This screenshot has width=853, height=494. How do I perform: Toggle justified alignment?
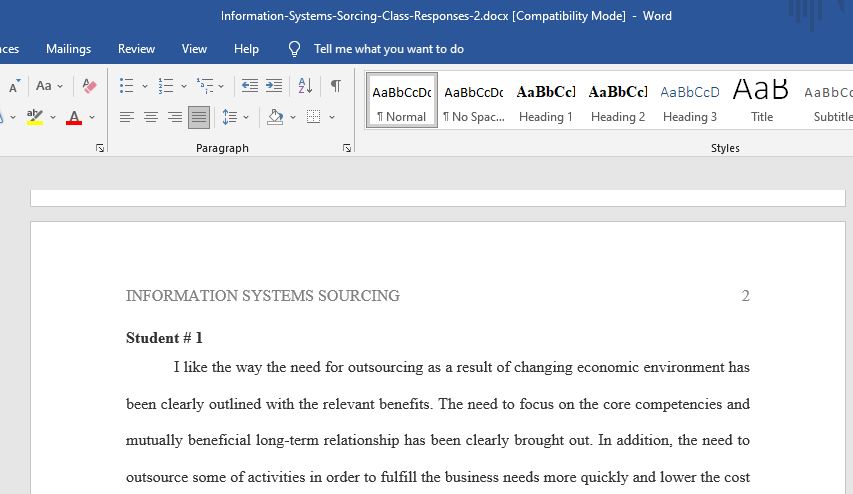[199, 117]
